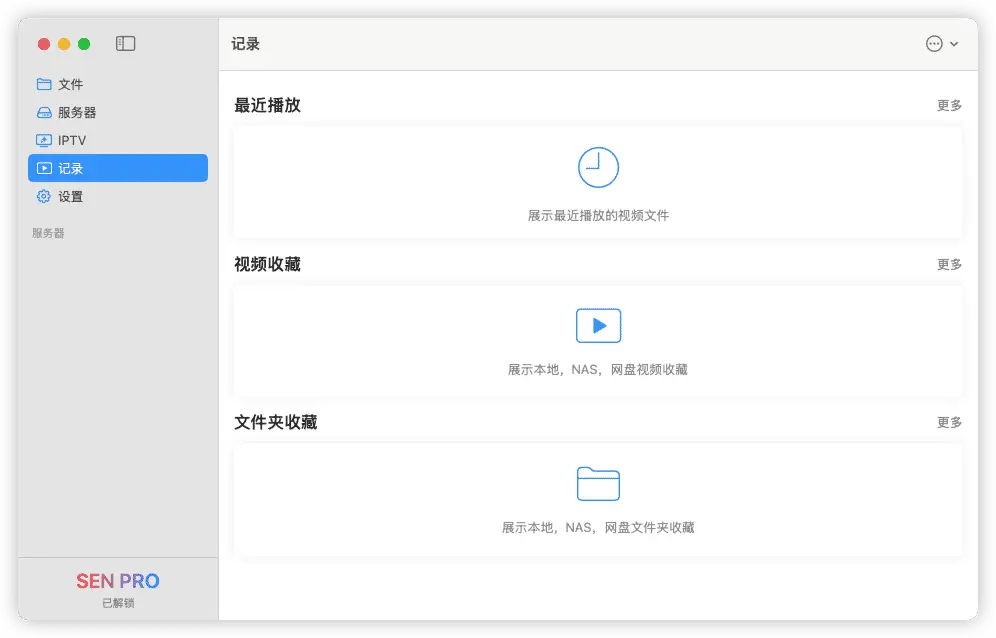Image resolution: width=996 pixels, height=638 pixels.
Task: Expand the chevron next to the ellipsis button
Action: click(953, 43)
